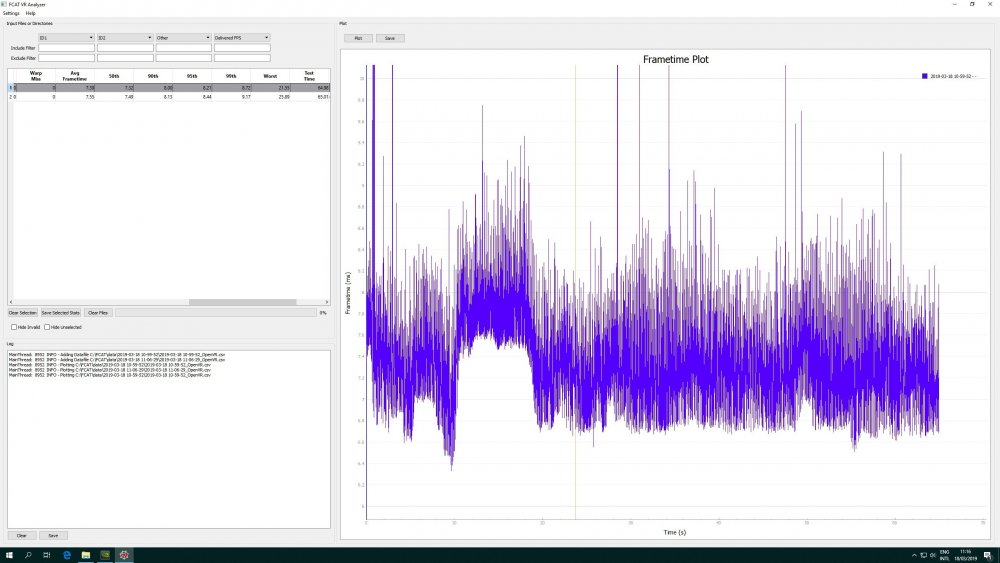Viewport: 1000px width, 563px height.
Task: Click Save Selected Stats button
Action: point(60,313)
